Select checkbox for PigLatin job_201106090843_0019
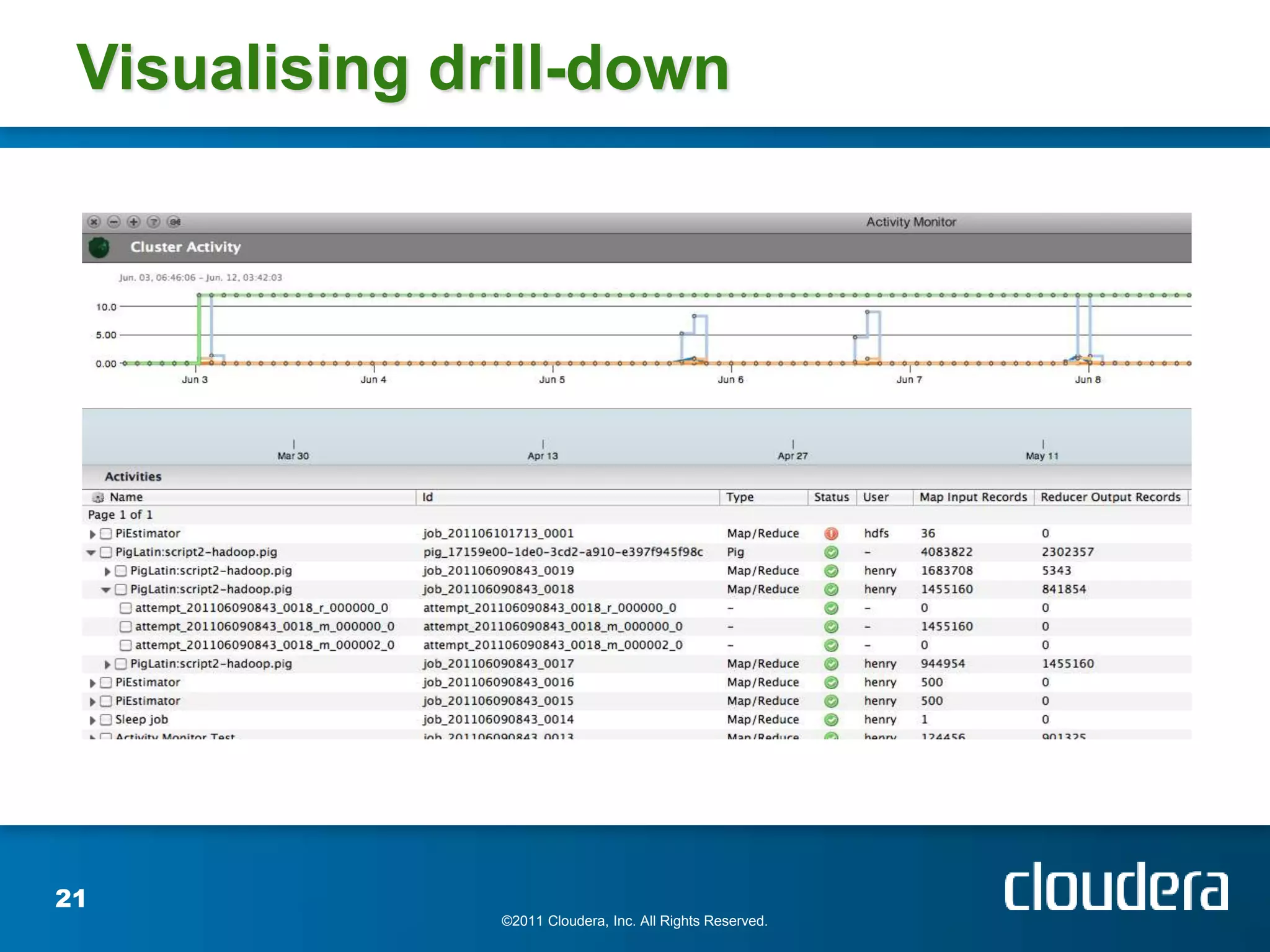The height and width of the screenshot is (952, 1270). (121, 571)
